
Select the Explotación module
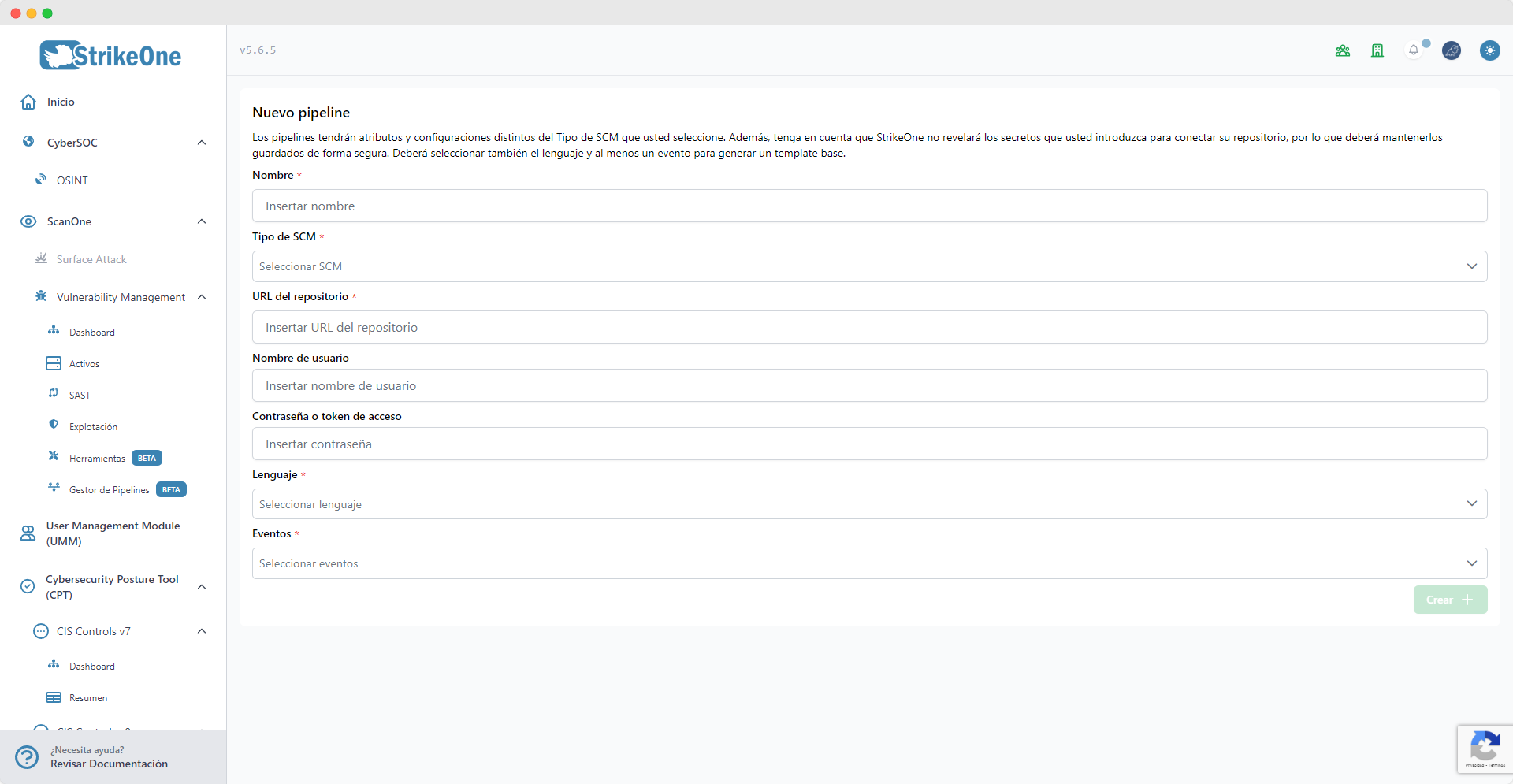(93, 425)
